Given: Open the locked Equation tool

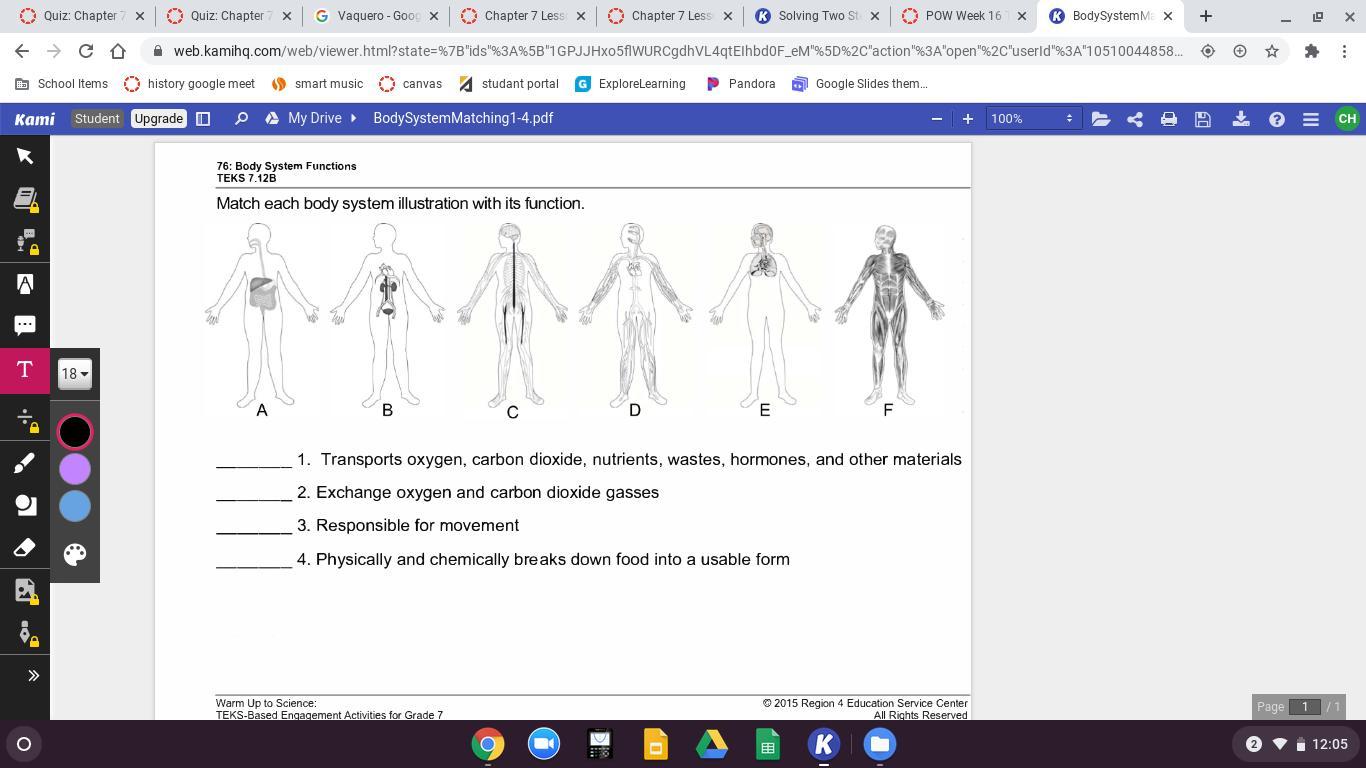Looking at the screenshot, I should [25, 419].
